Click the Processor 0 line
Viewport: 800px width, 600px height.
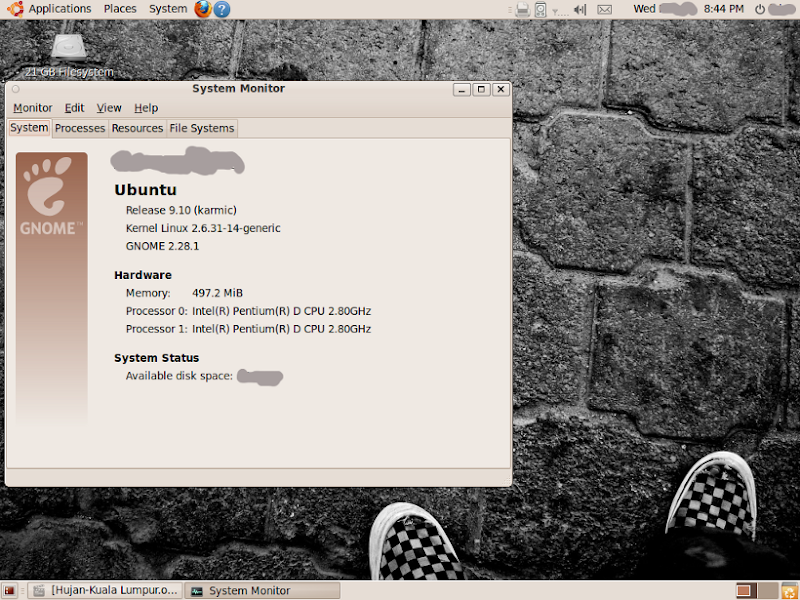(248, 311)
